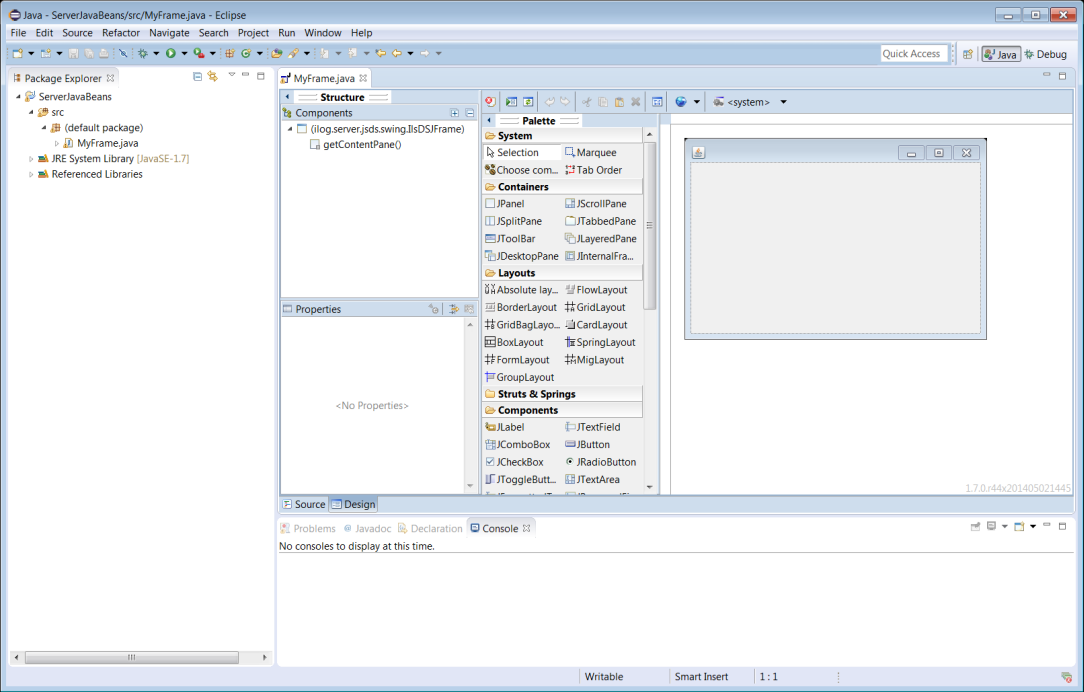
Task: Switch to the Debug perspective
Action: pos(1044,54)
